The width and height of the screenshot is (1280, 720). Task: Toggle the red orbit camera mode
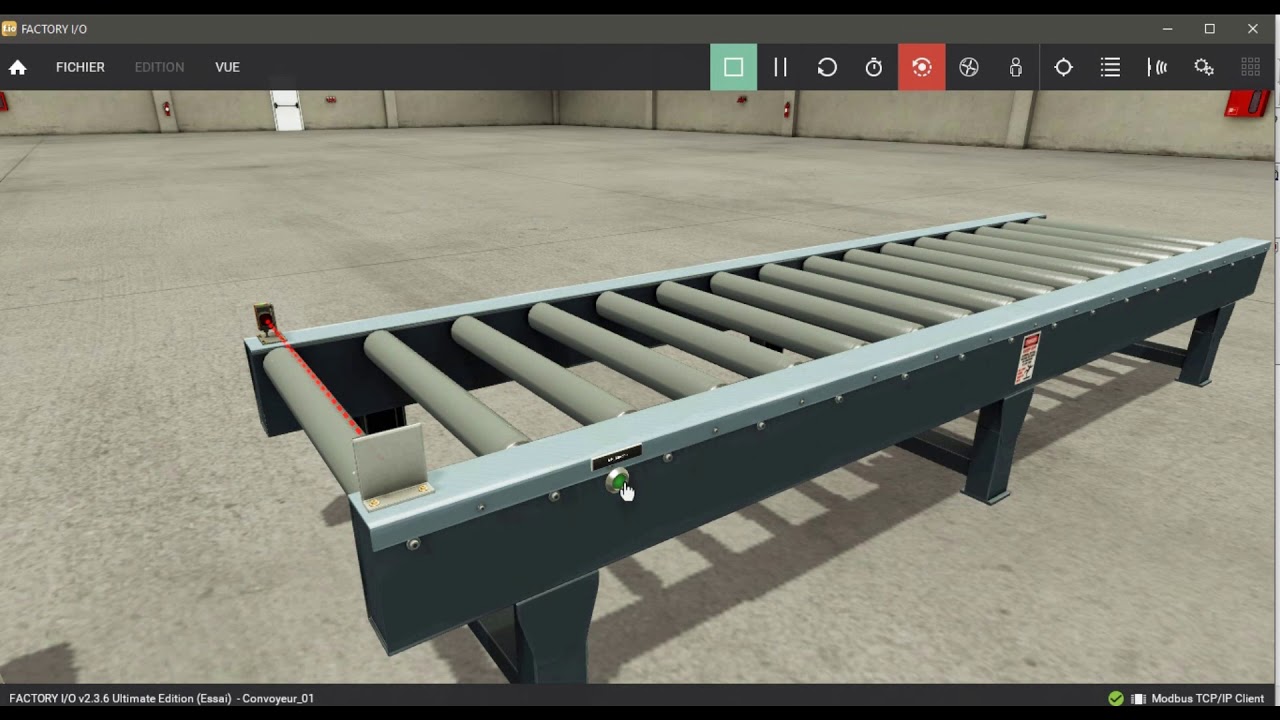click(x=921, y=67)
